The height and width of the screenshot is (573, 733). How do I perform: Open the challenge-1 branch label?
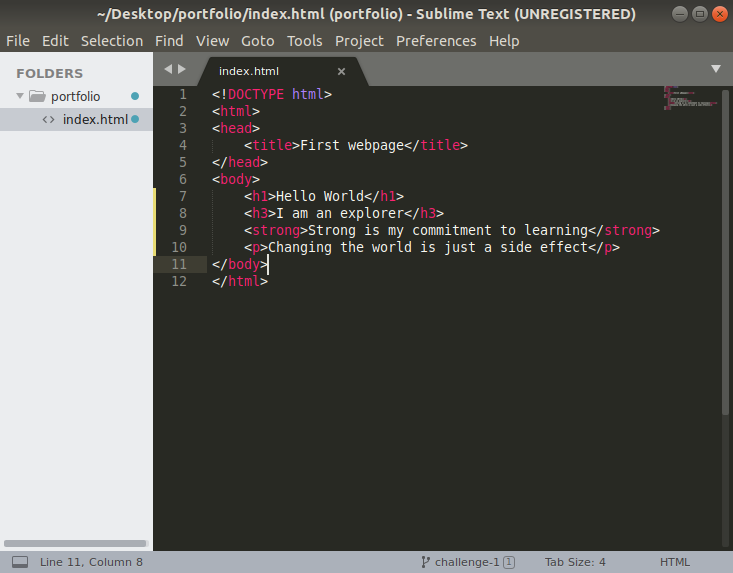(467, 562)
